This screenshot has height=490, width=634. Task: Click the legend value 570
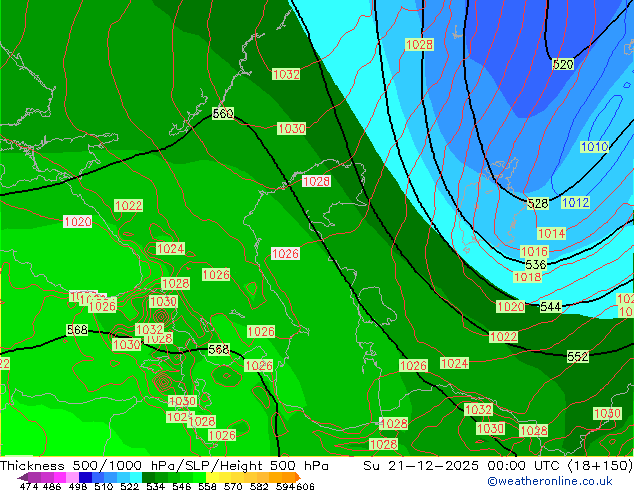click(x=233, y=486)
